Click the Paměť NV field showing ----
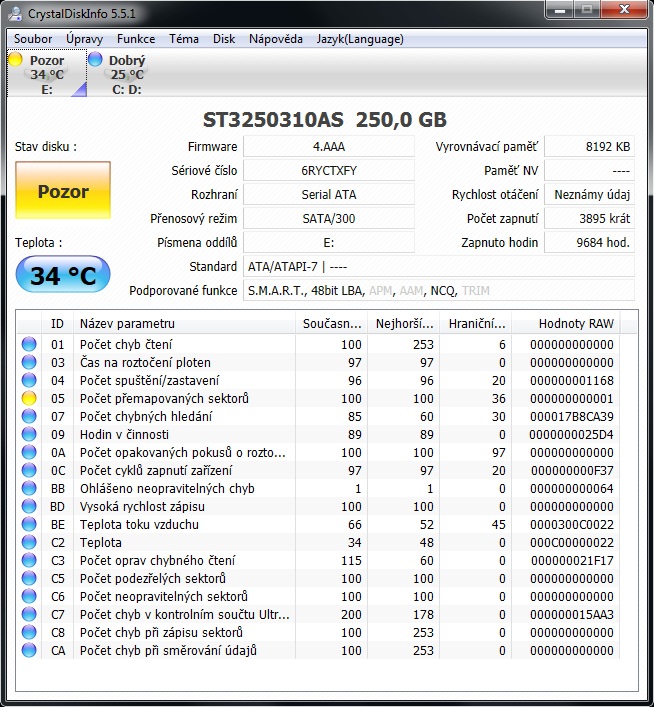 pyautogui.click(x=590, y=170)
